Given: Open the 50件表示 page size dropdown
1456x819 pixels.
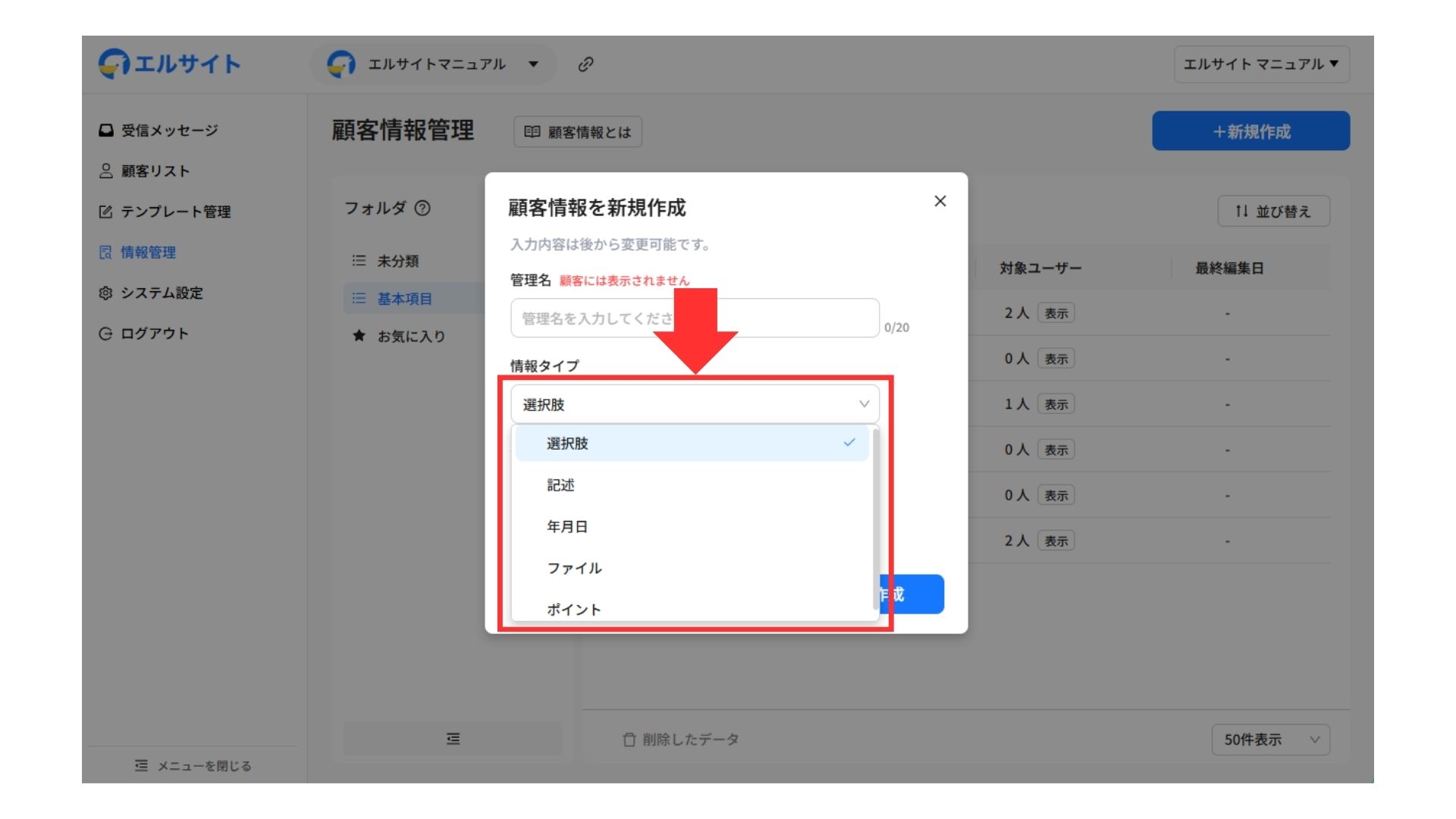Looking at the screenshot, I should coord(1271,739).
